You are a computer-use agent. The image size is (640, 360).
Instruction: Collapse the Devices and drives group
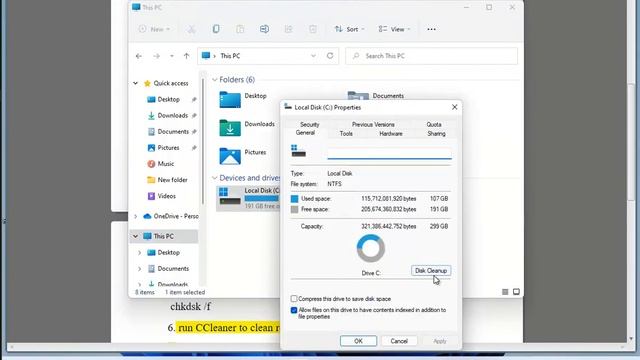215,178
